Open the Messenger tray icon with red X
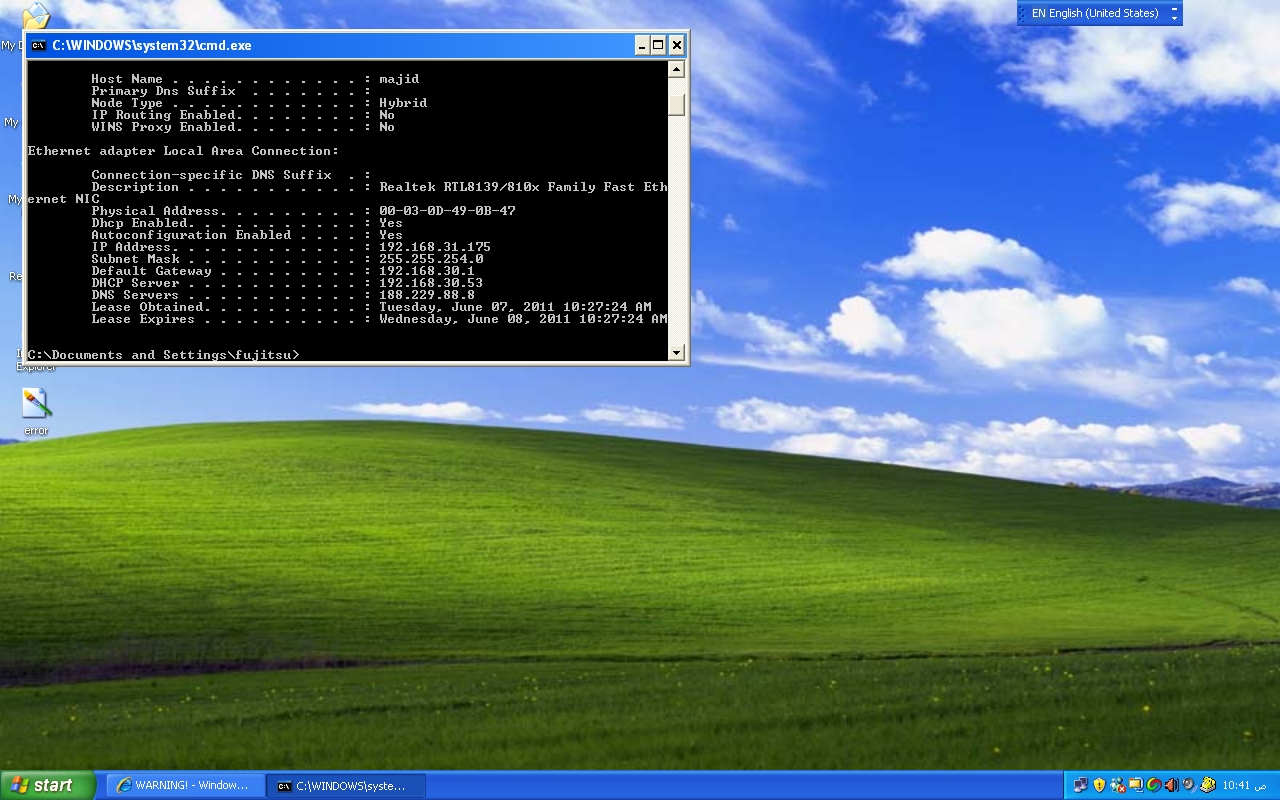1280x800 pixels. pyautogui.click(x=1118, y=785)
